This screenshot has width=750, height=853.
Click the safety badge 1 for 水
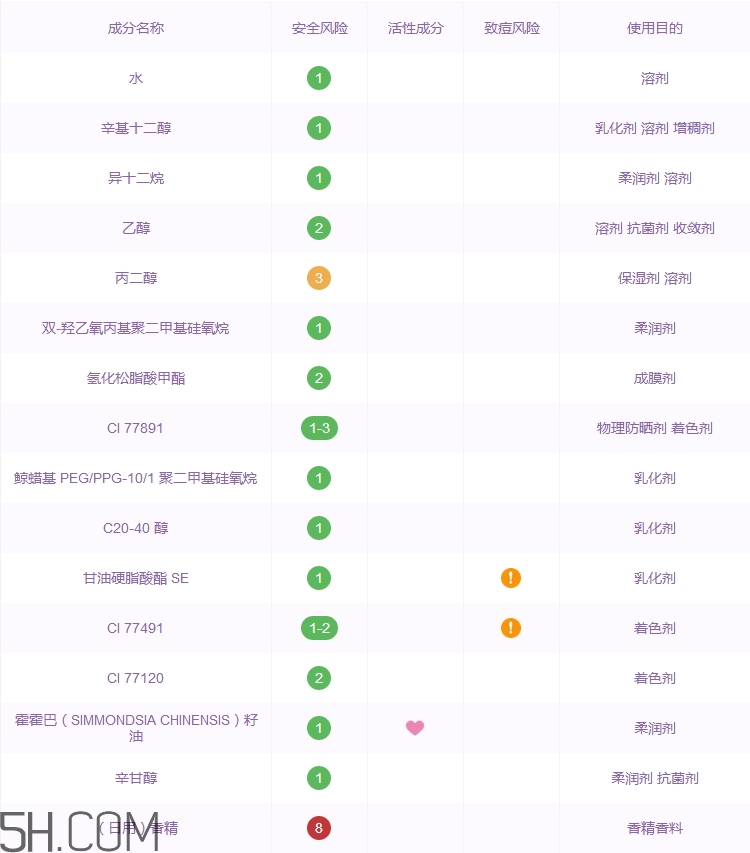(319, 78)
